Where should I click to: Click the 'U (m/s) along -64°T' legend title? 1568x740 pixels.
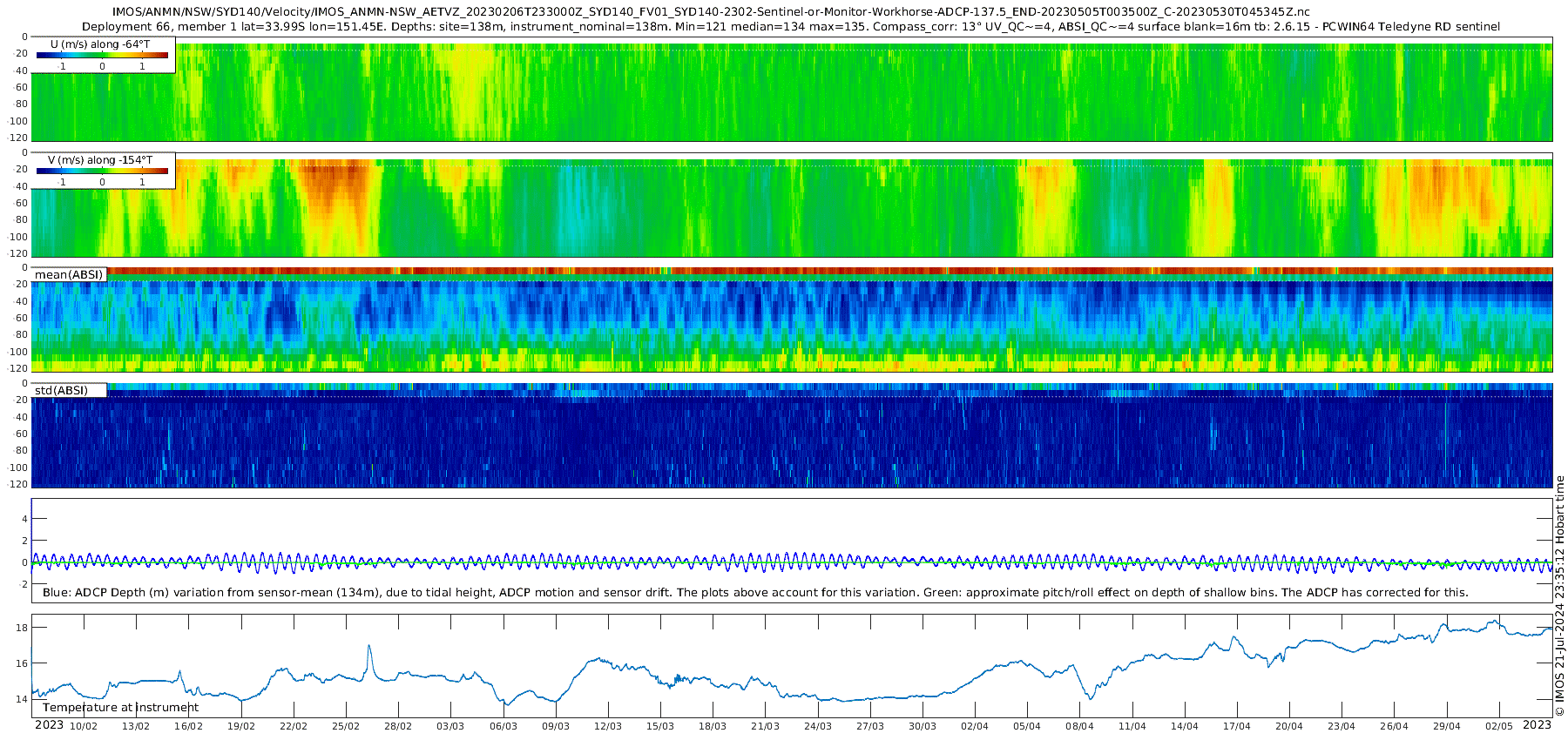[x=100, y=44]
